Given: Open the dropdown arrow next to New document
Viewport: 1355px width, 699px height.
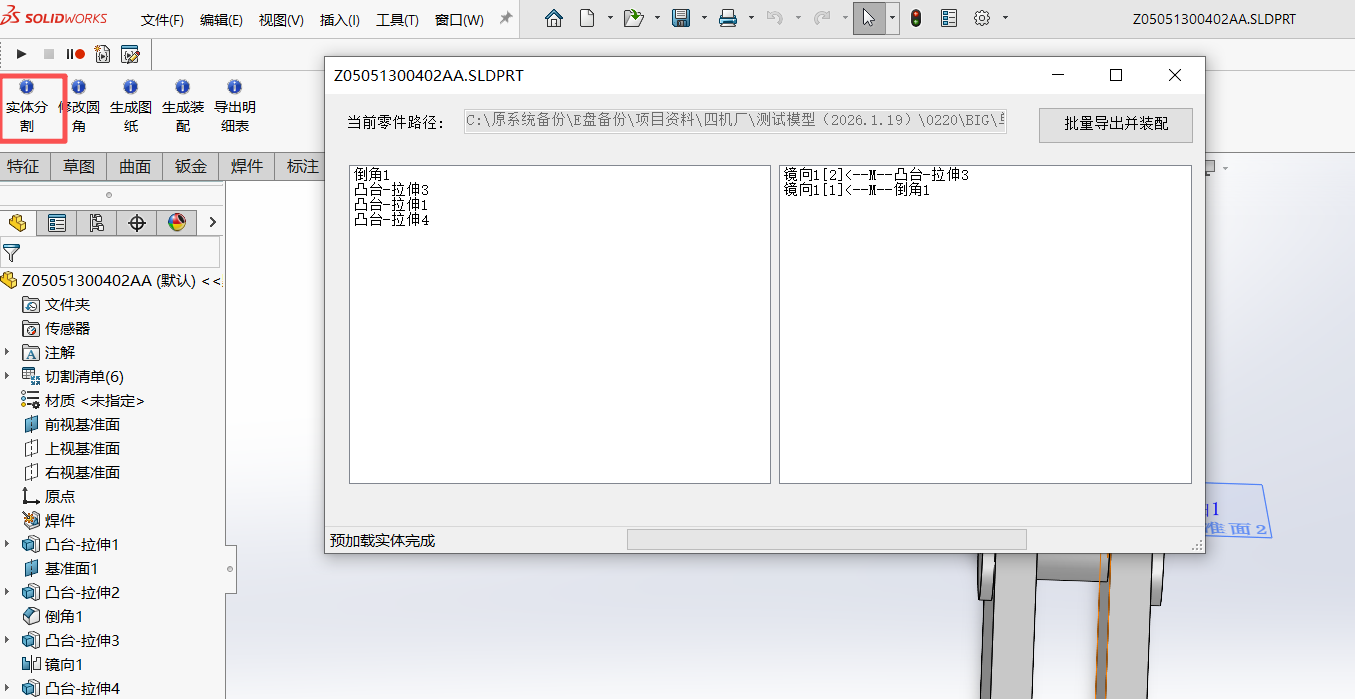Looking at the screenshot, I should click(x=610, y=18).
